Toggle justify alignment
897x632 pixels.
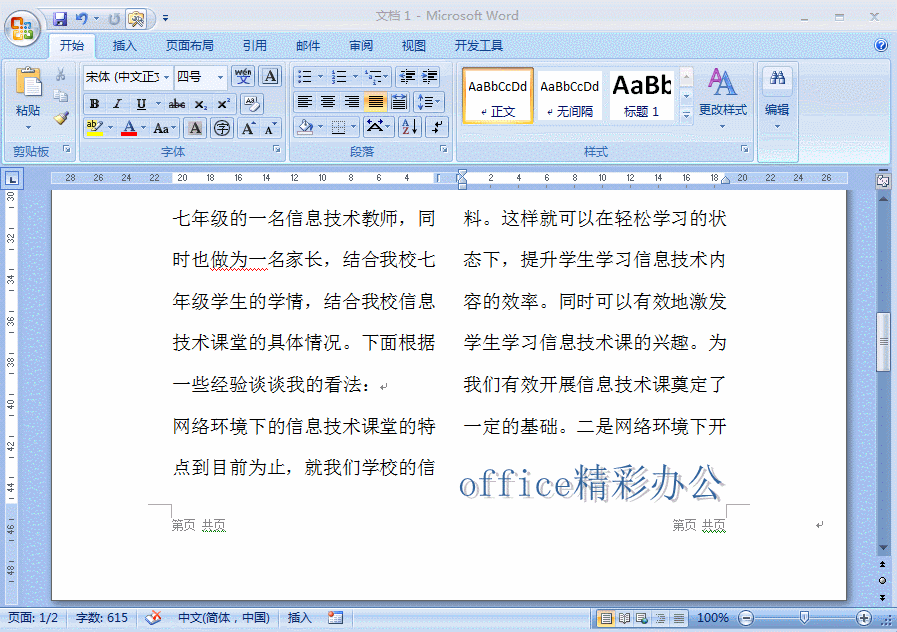tap(375, 102)
